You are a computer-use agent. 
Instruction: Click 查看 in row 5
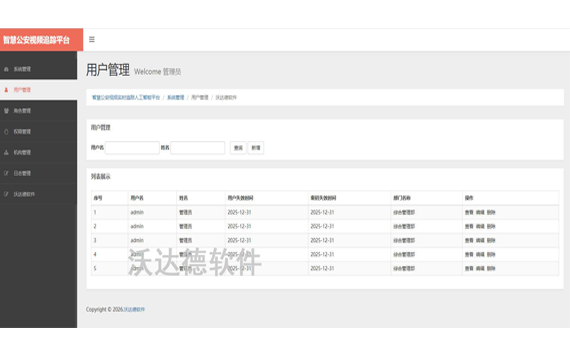(469, 268)
